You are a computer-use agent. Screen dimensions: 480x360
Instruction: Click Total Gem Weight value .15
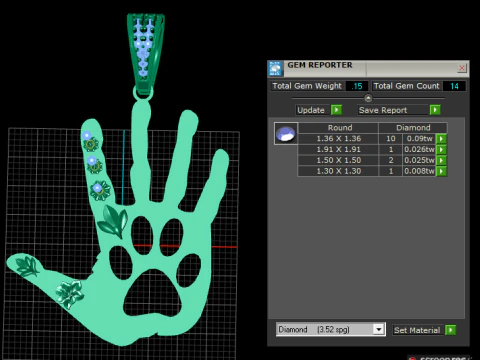[357, 86]
